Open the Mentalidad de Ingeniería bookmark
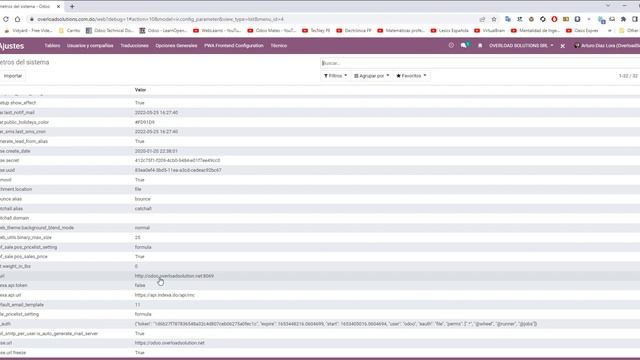 535,31
